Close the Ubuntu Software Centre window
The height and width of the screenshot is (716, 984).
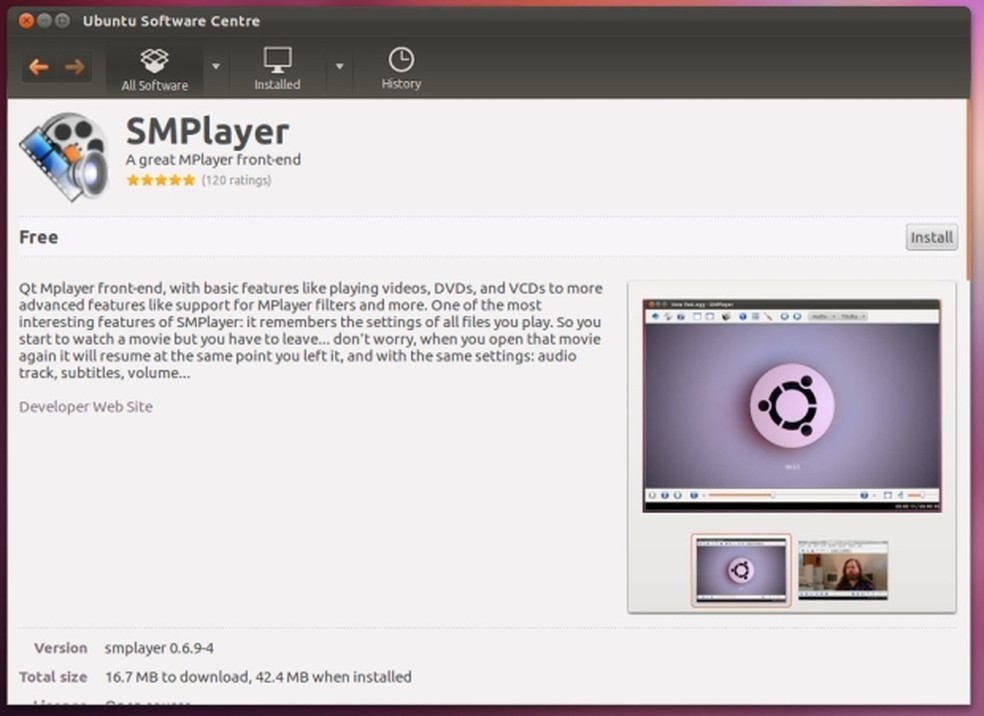point(26,21)
